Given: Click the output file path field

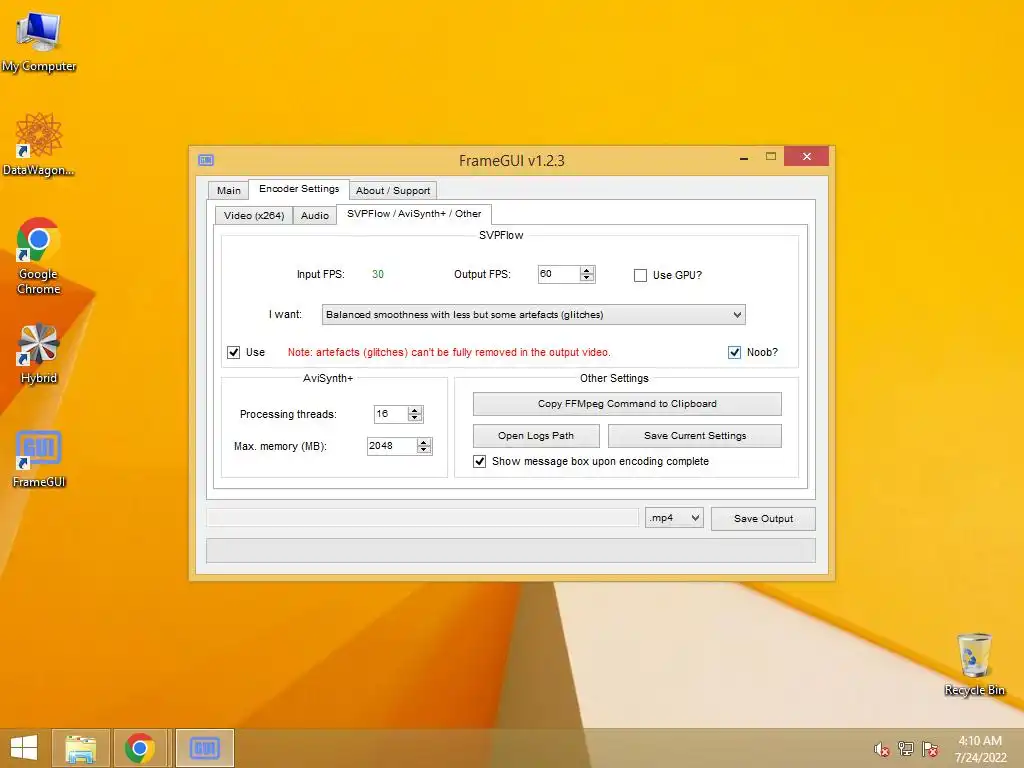Looking at the screenshot, I should tap(423, 518).
